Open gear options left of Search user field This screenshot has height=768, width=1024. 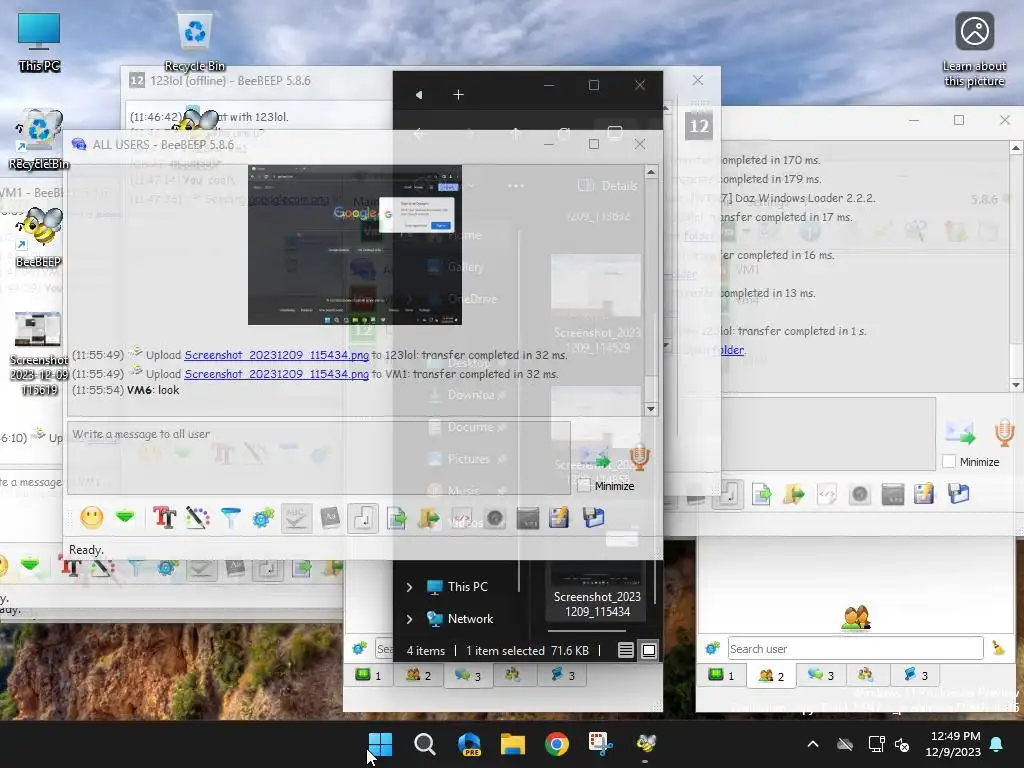coord(712,648)
